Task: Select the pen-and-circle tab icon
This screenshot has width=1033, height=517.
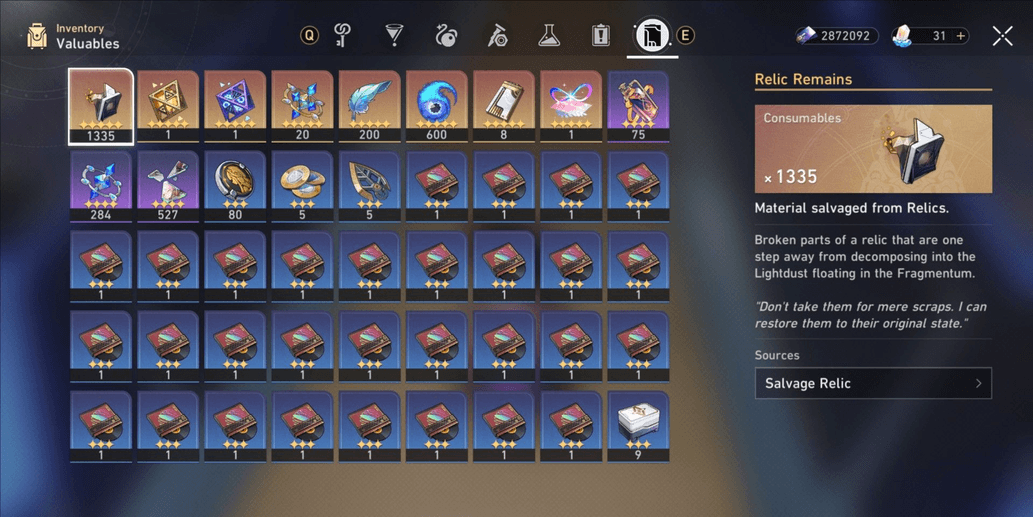Action: tap(497, 35)
